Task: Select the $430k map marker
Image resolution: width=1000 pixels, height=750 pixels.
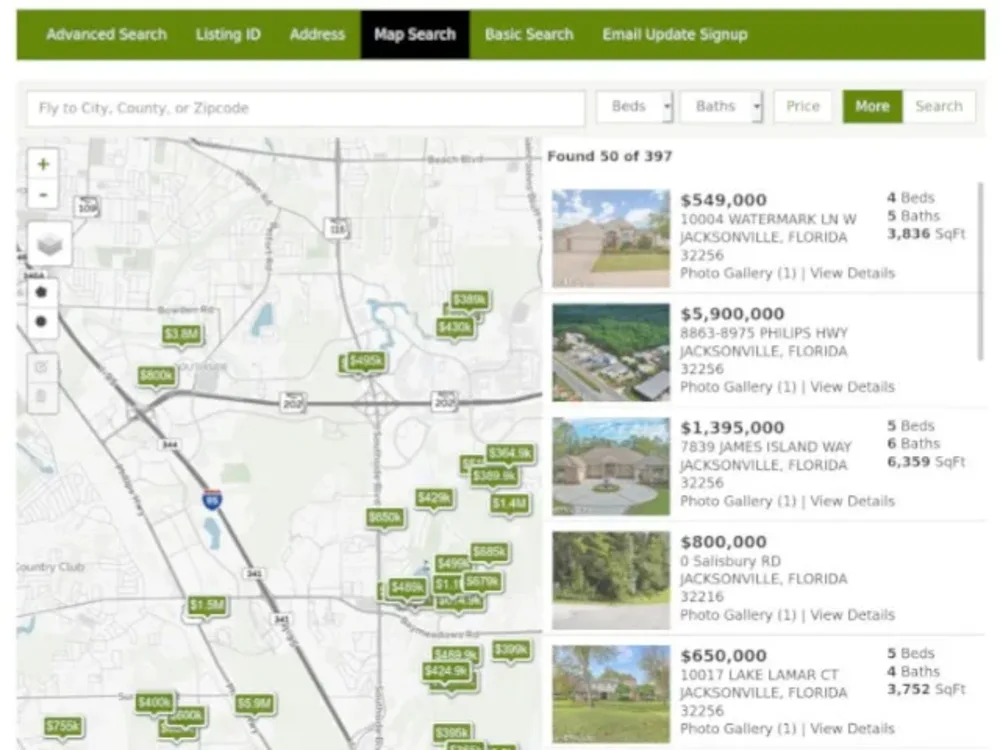Action: click(x=455, y=328)
